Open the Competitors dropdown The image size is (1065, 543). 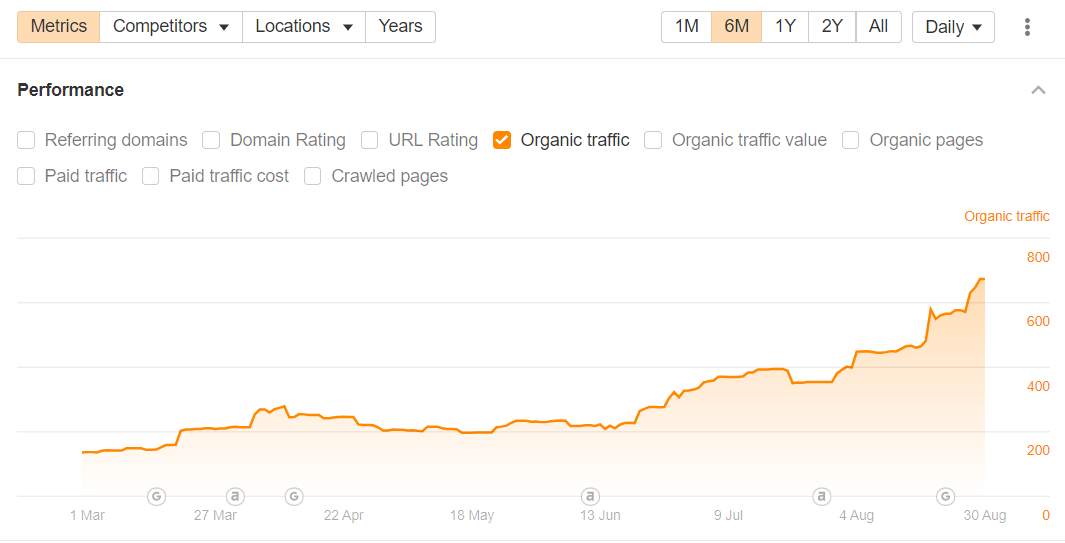(x=170, y=27)
